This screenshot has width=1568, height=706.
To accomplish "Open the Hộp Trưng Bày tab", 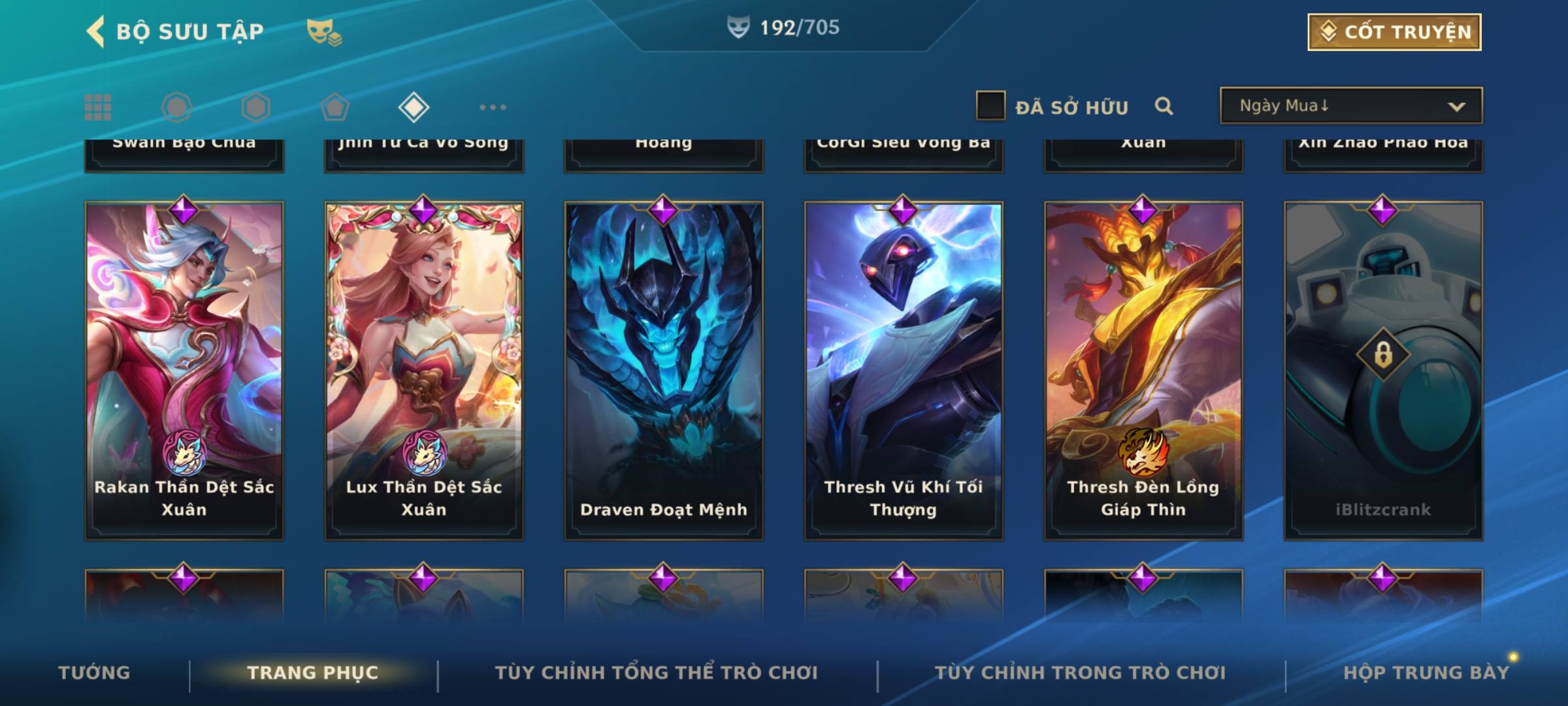I will pos(1426,673).
